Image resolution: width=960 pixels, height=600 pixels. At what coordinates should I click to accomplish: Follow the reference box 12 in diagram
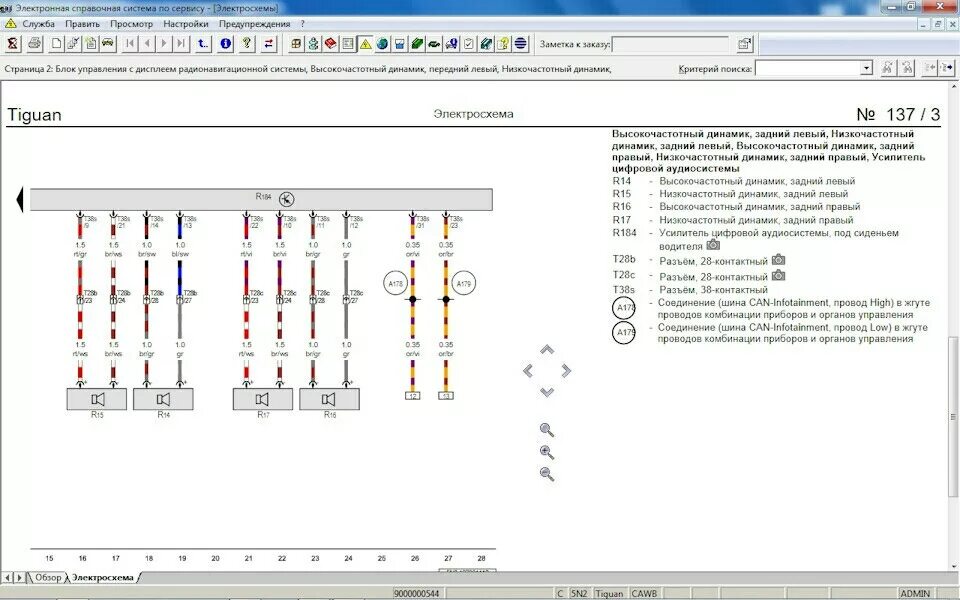point(413,396)
